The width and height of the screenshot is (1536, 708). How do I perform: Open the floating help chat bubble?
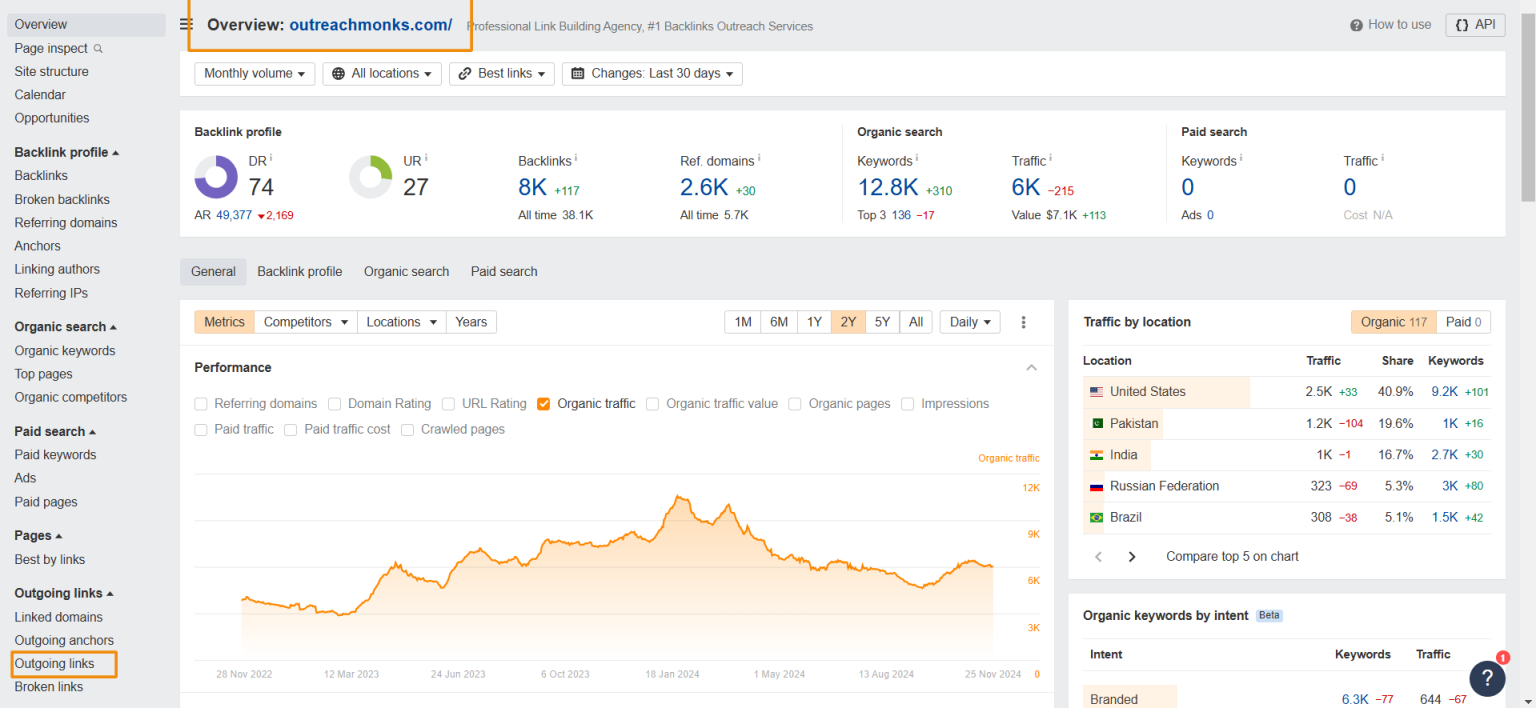1487,678
